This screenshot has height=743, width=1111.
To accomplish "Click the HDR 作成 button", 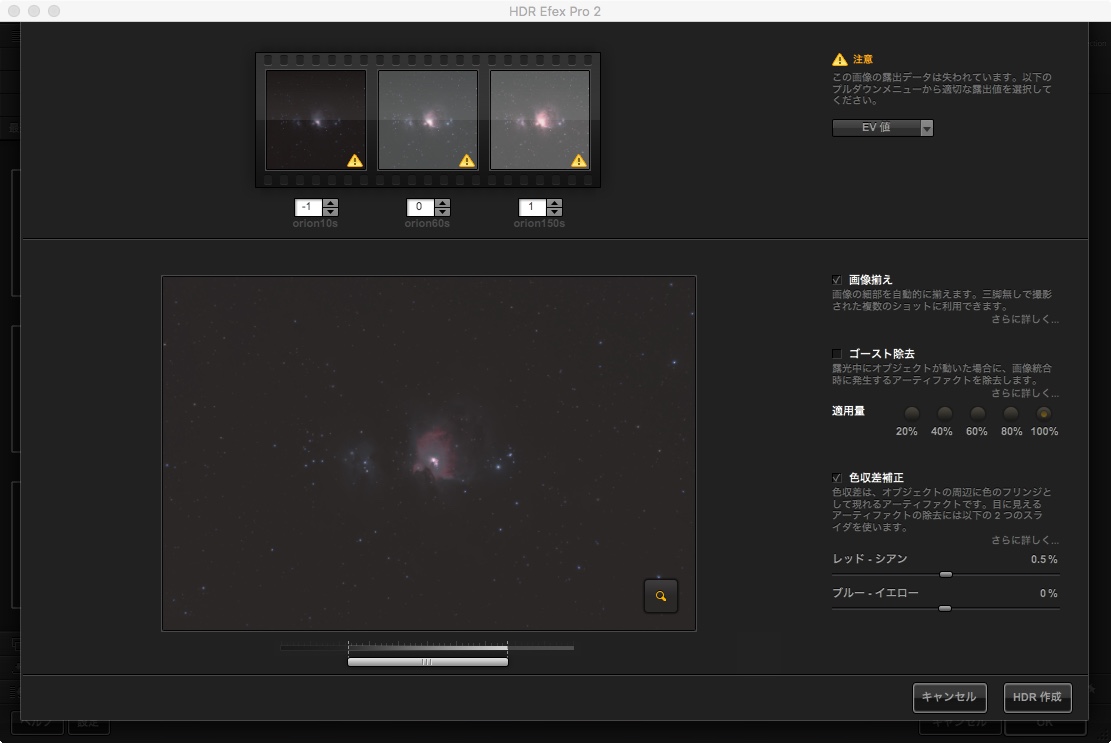I will pos(1037,697).
